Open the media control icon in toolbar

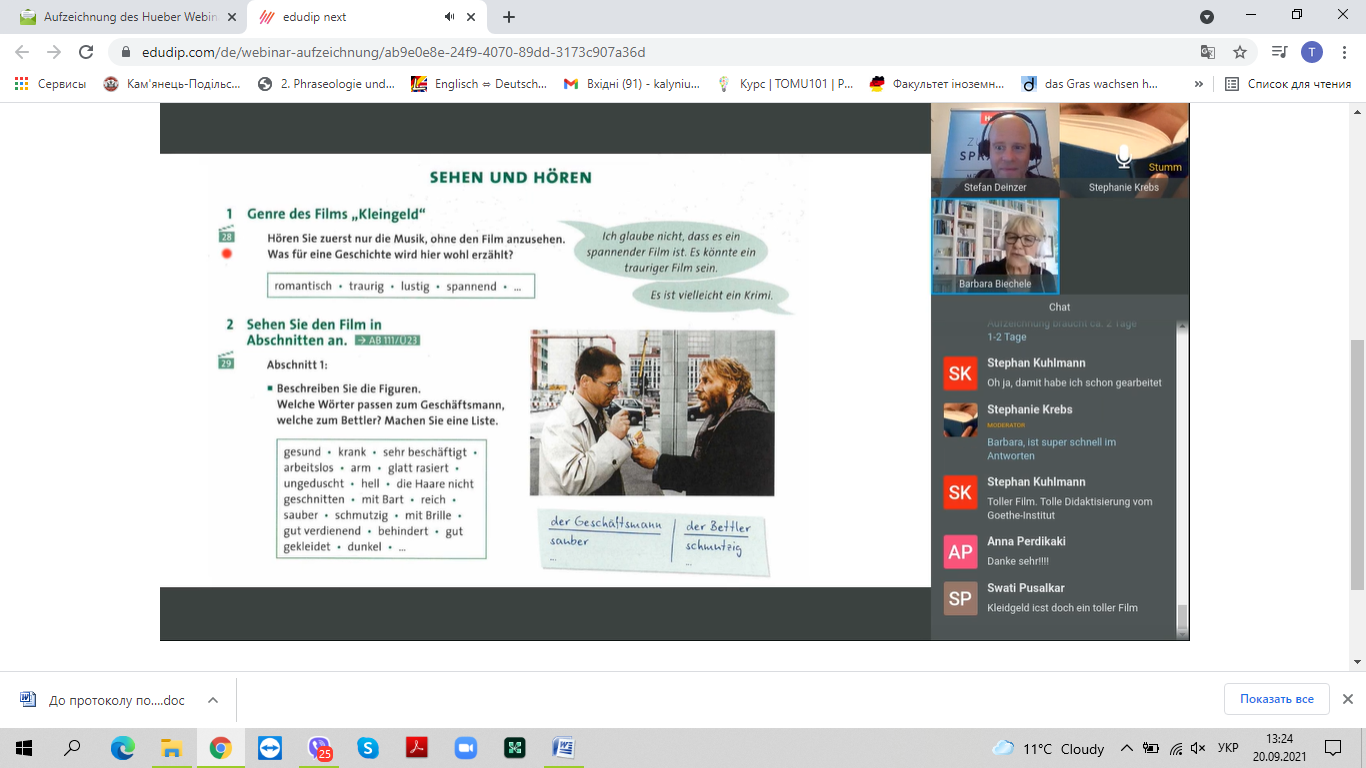[1279, 52]
